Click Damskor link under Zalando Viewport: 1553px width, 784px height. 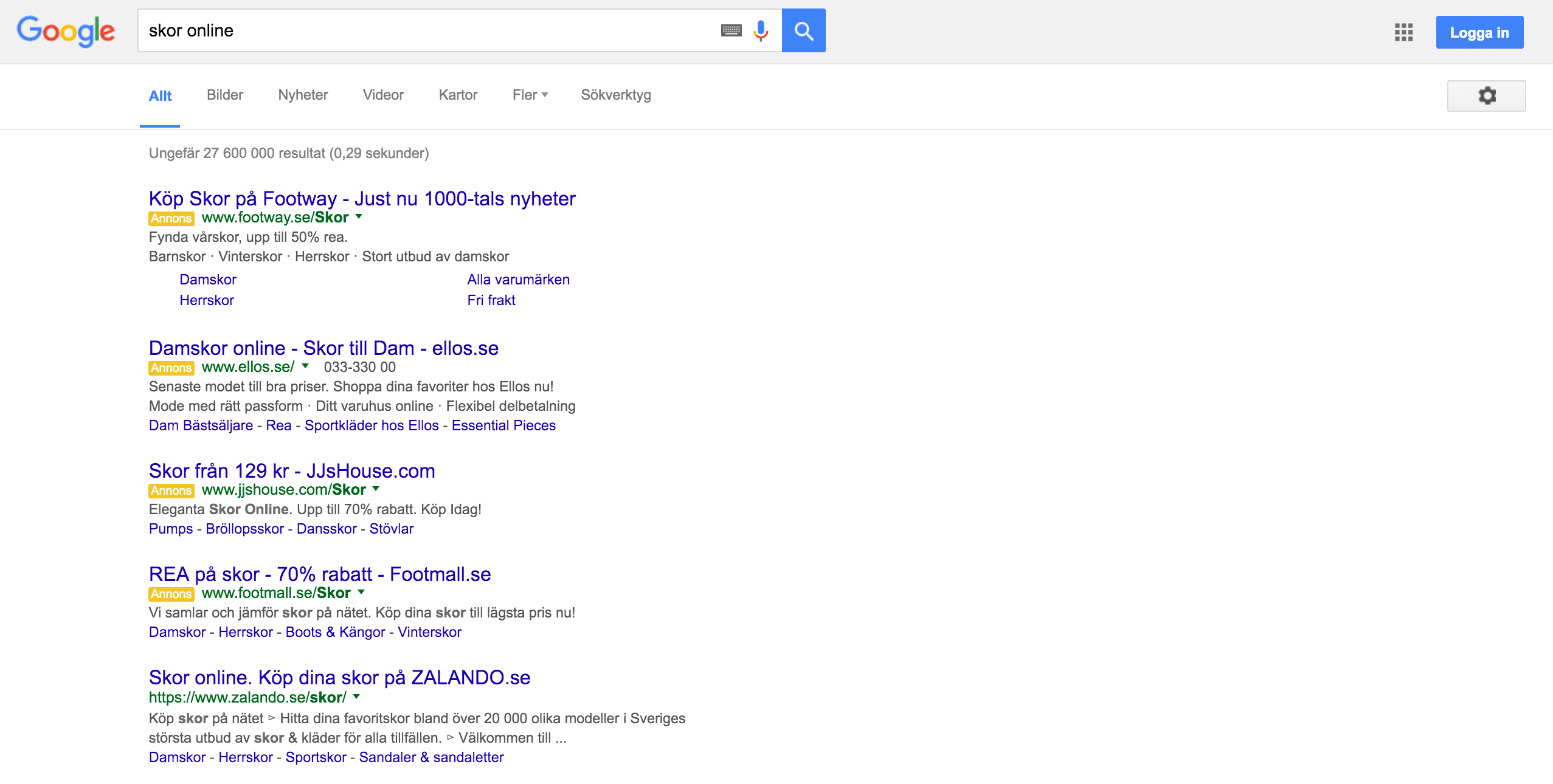coord(177,757)
